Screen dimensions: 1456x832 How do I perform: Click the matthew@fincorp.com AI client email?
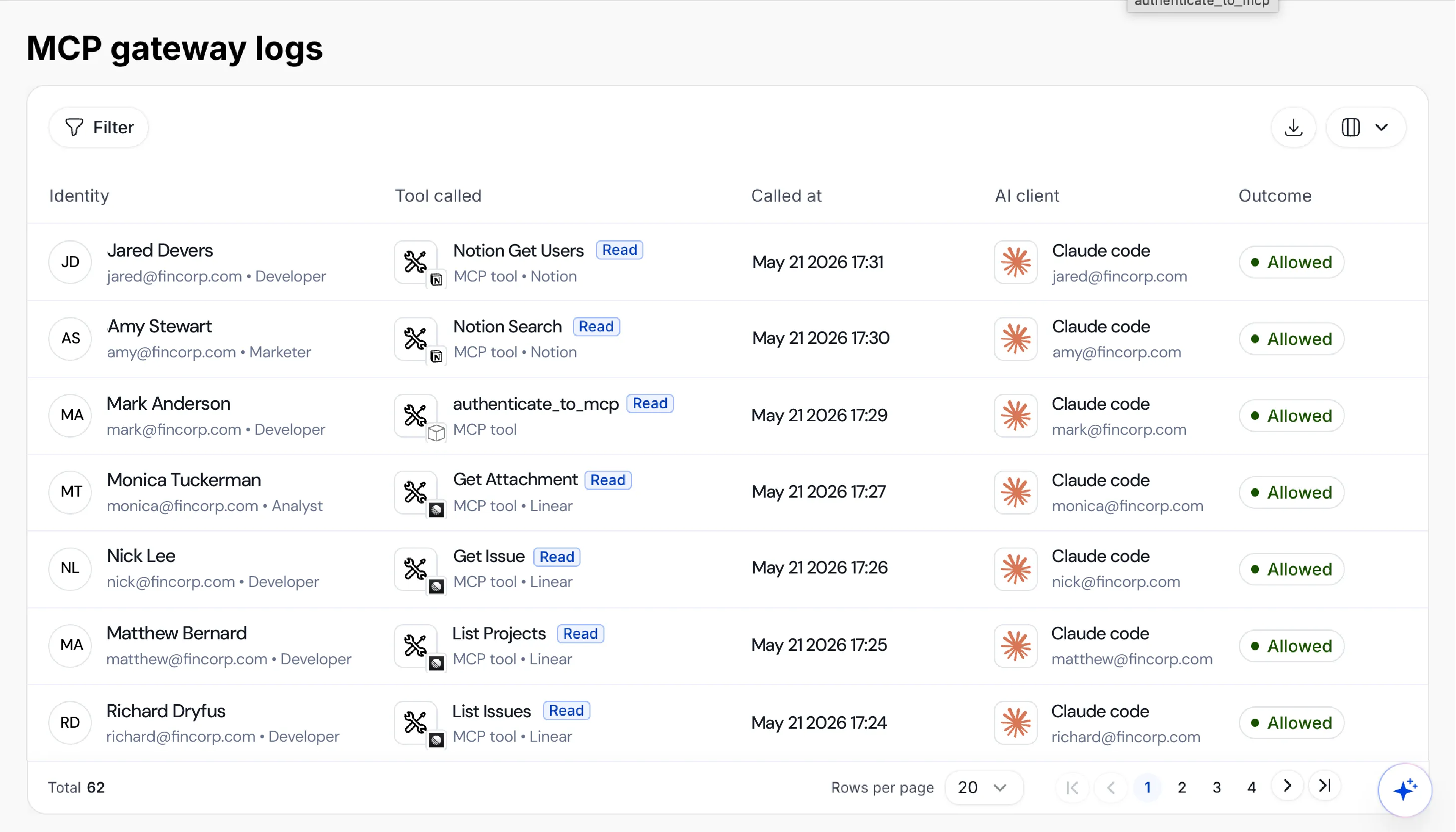pos(1132,659)
